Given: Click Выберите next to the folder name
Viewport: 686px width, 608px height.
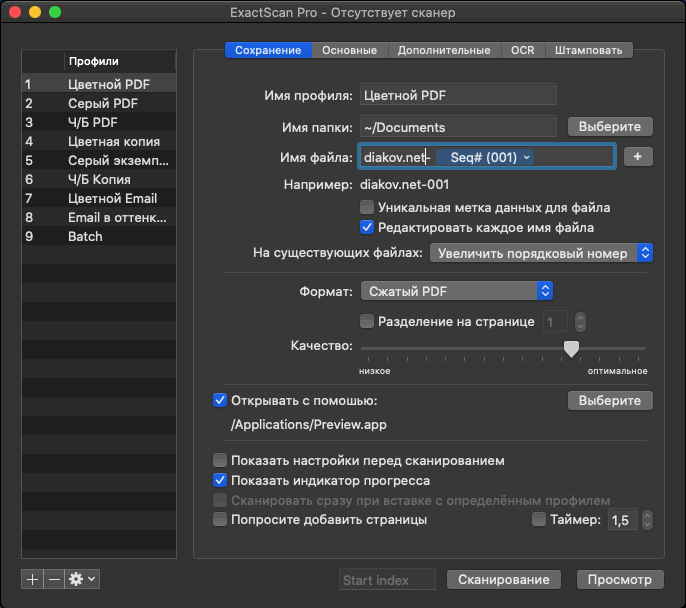Looking at the screenshot, I should point(610,127).
